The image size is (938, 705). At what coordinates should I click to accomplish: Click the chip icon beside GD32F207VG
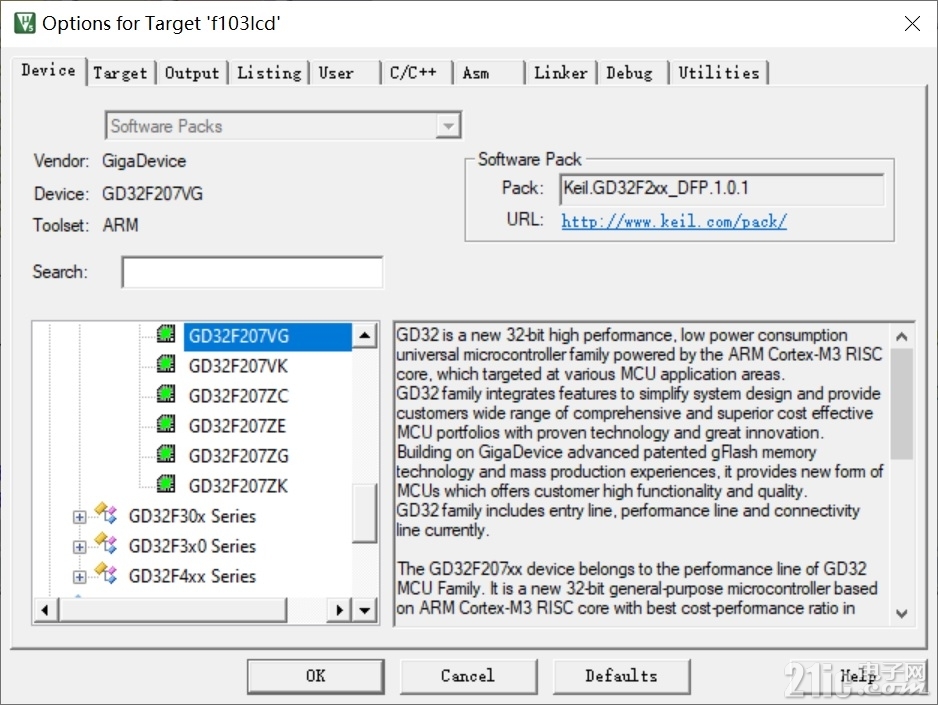166,334
